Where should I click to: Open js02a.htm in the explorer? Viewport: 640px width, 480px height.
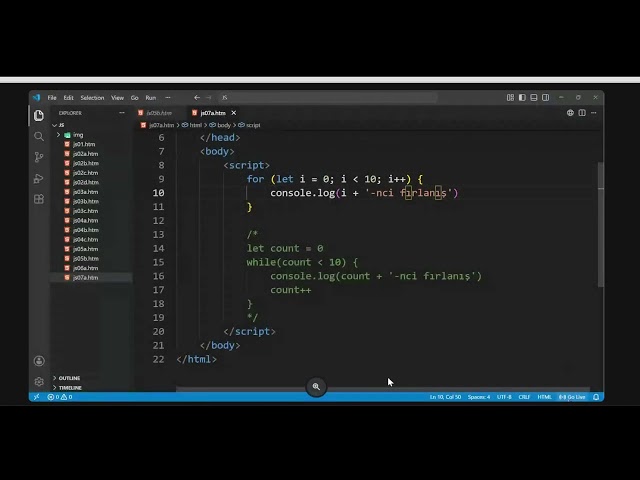(x=85, y=153)
